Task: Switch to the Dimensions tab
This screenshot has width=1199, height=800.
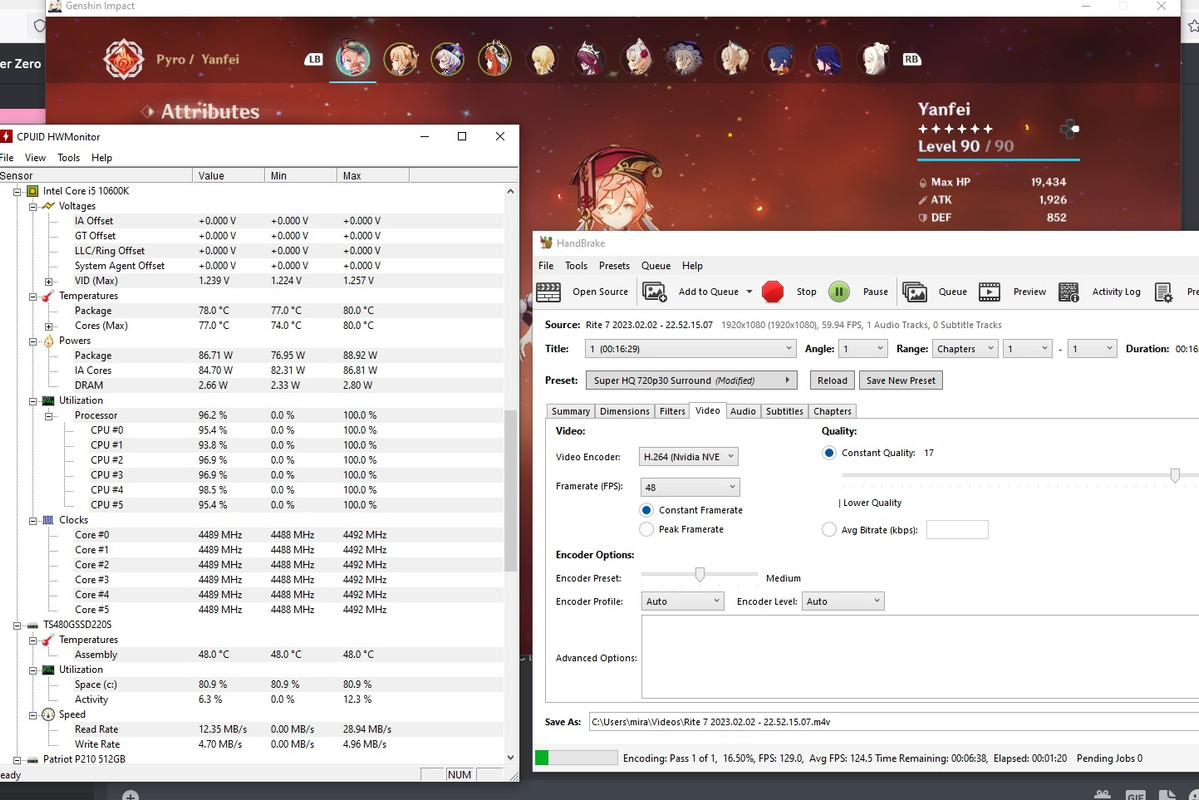Action: click(x=624, y=411)
